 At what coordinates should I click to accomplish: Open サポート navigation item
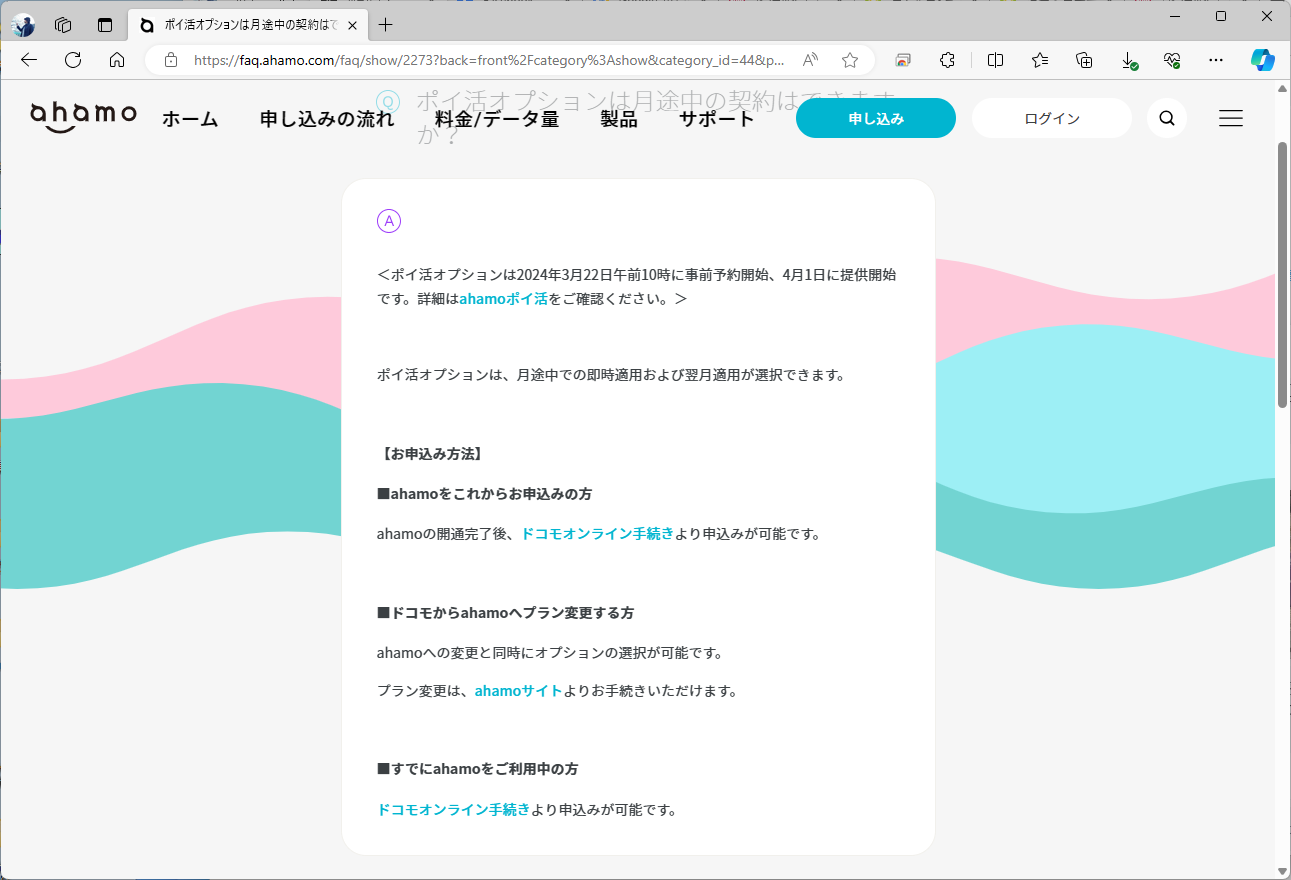tap(717, 119)
